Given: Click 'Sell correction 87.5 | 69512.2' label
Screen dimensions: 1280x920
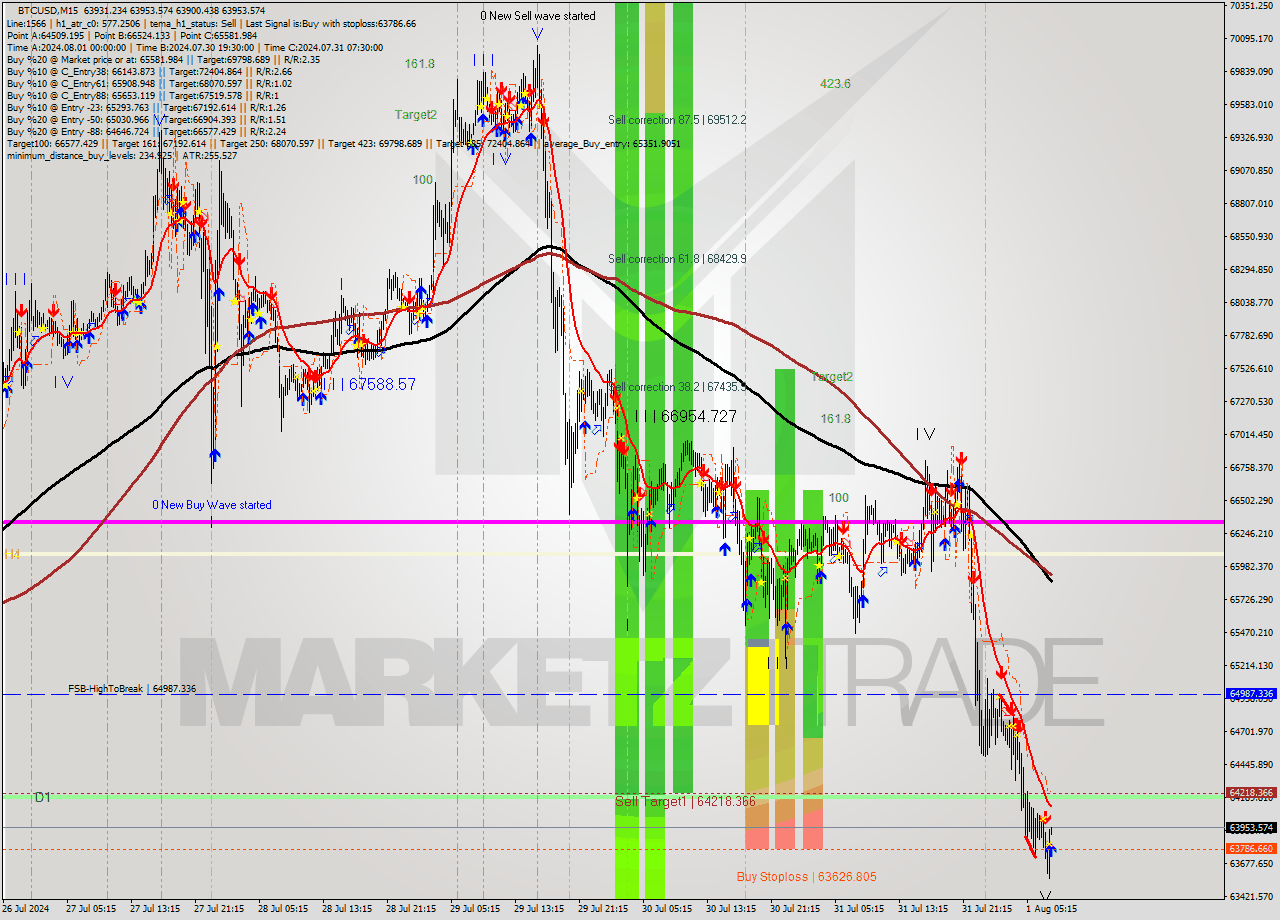Looking at the screenshot, I should click(677, 120).
